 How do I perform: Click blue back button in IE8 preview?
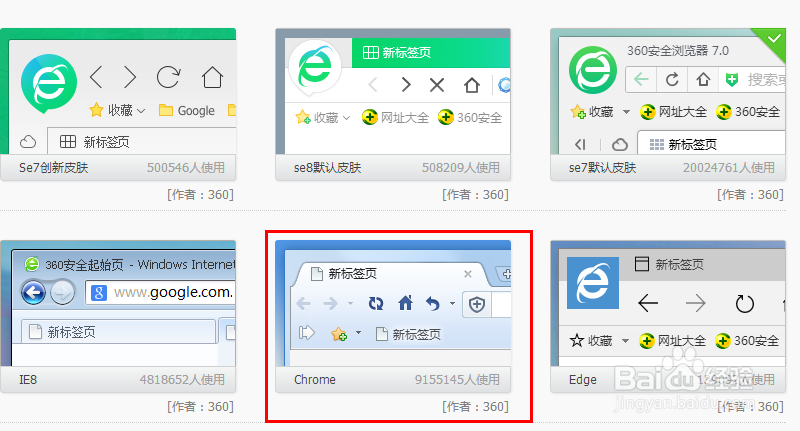coord(33,292)
